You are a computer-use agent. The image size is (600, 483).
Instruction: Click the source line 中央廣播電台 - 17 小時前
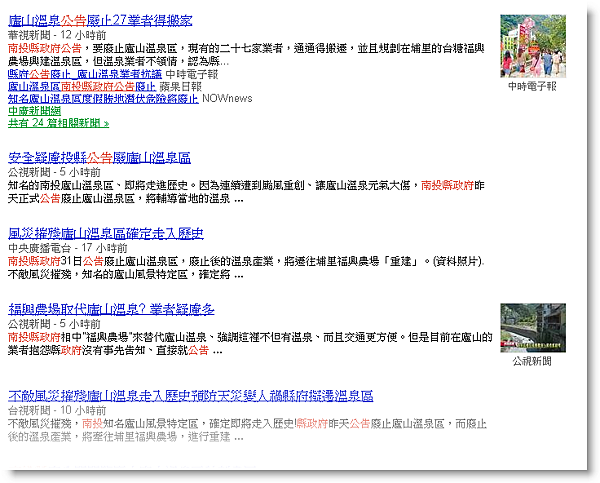(x=68, y=248)
